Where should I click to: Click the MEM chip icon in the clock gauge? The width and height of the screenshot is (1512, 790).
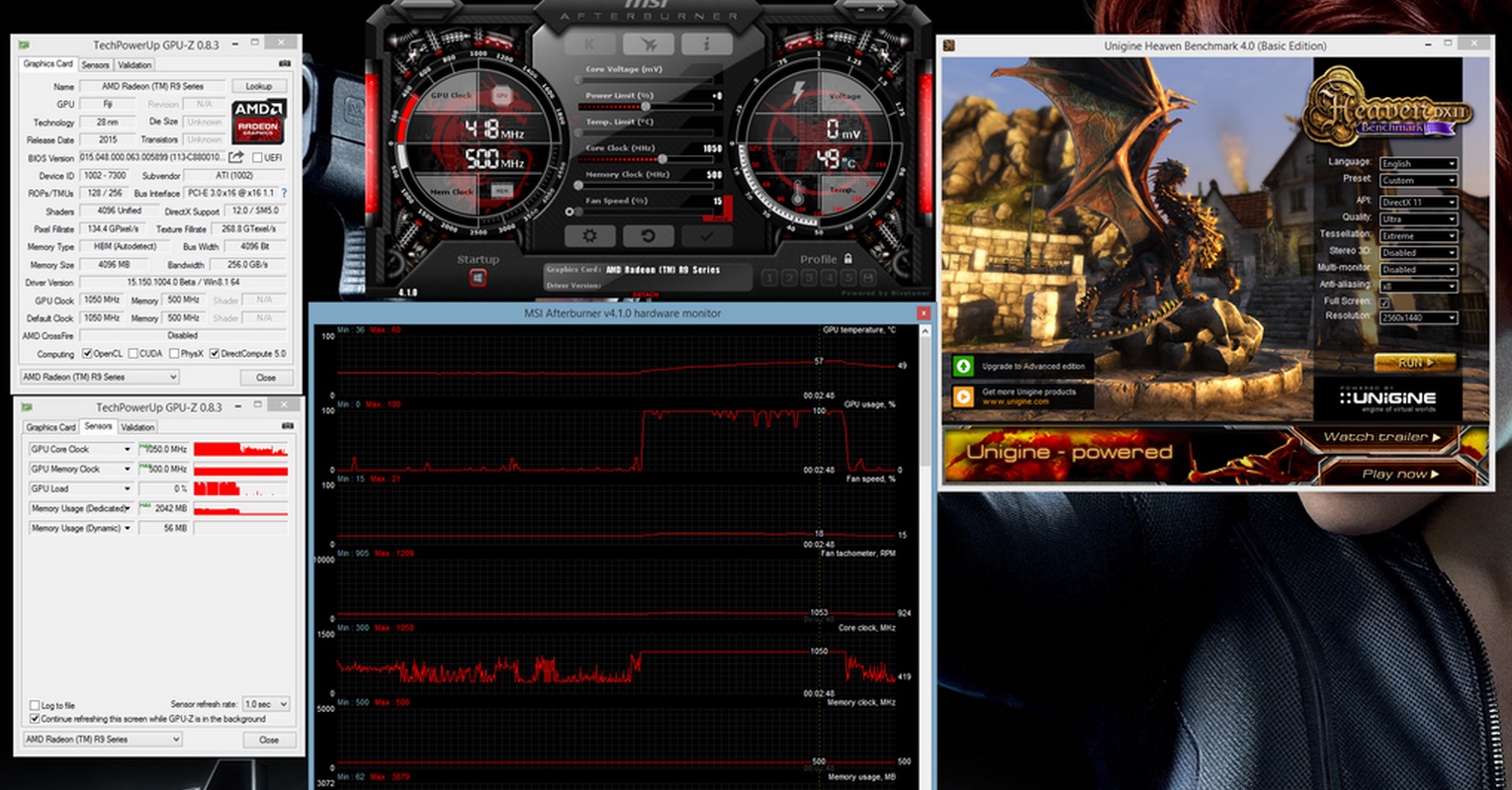pos(501,191)
